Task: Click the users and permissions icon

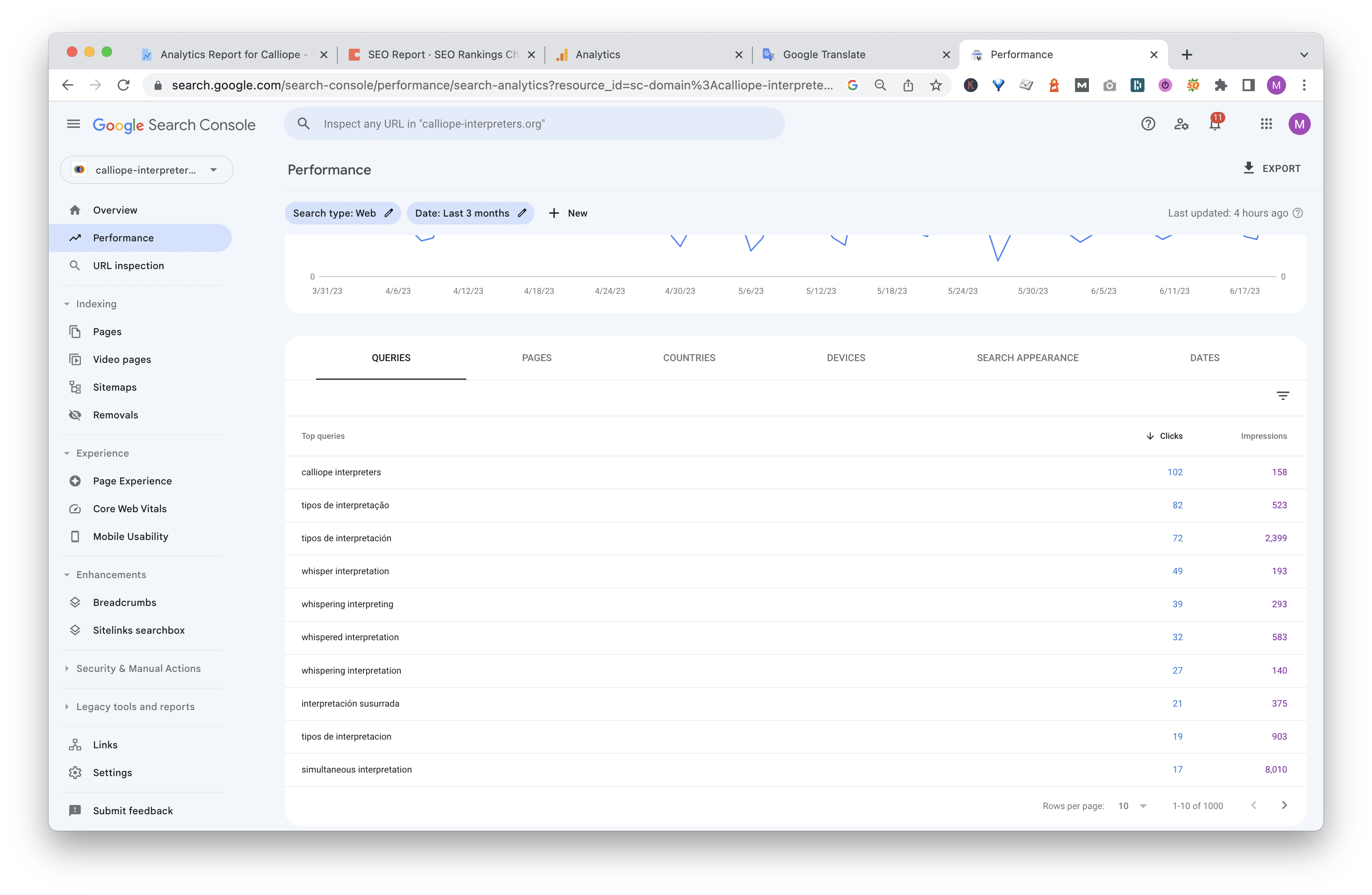Action: tap(1181, 124)
